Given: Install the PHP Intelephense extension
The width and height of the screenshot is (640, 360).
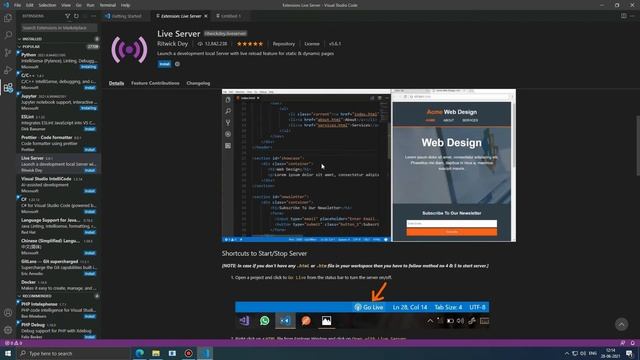Looking at the screenshot, I should [90, 316].
